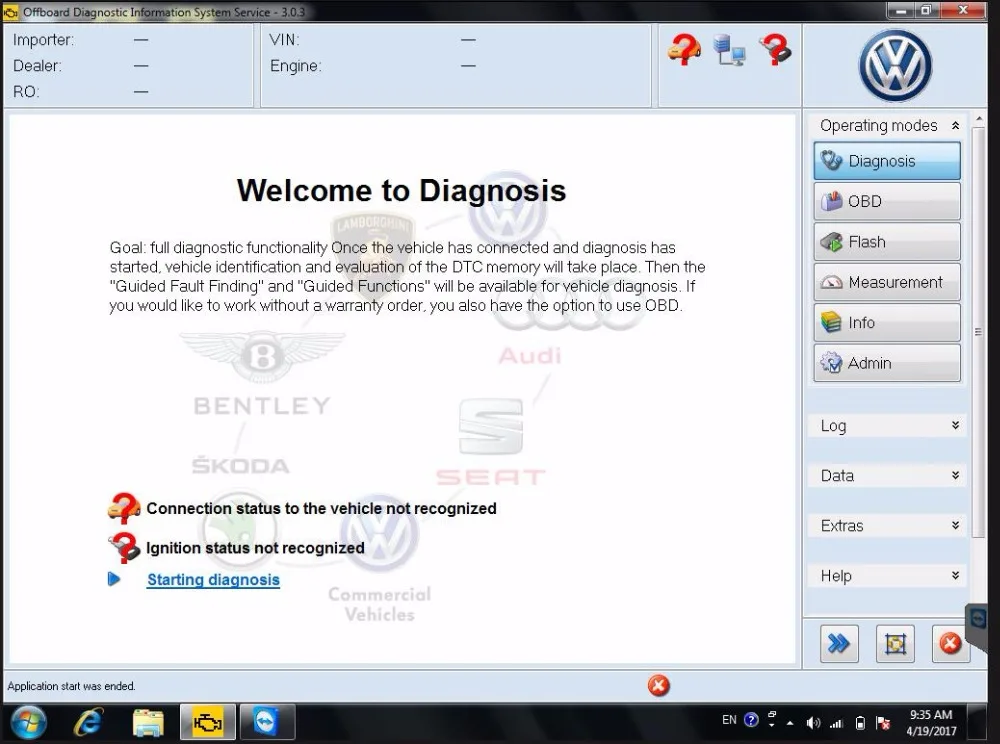Click the "Connection status to the vehicle not recognized" text
Viewport: 1000px width, 744px height.
321,508
